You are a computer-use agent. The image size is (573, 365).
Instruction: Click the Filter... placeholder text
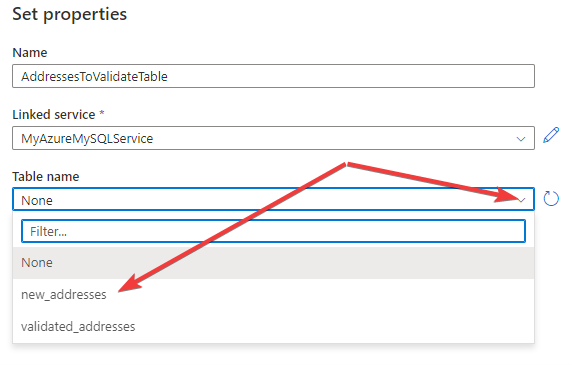48,231
